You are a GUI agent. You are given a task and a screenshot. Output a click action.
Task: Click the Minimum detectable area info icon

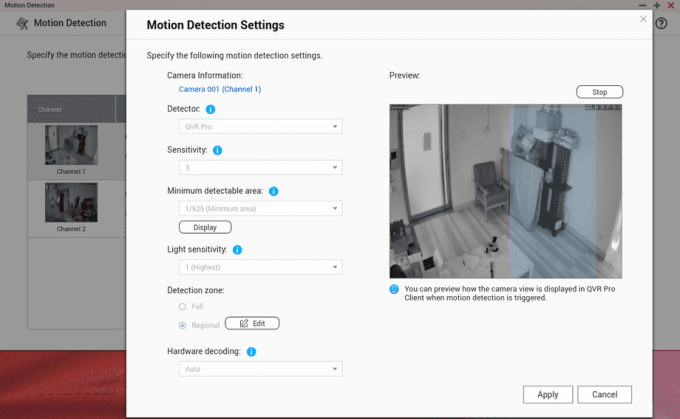(x=273, y=190)
